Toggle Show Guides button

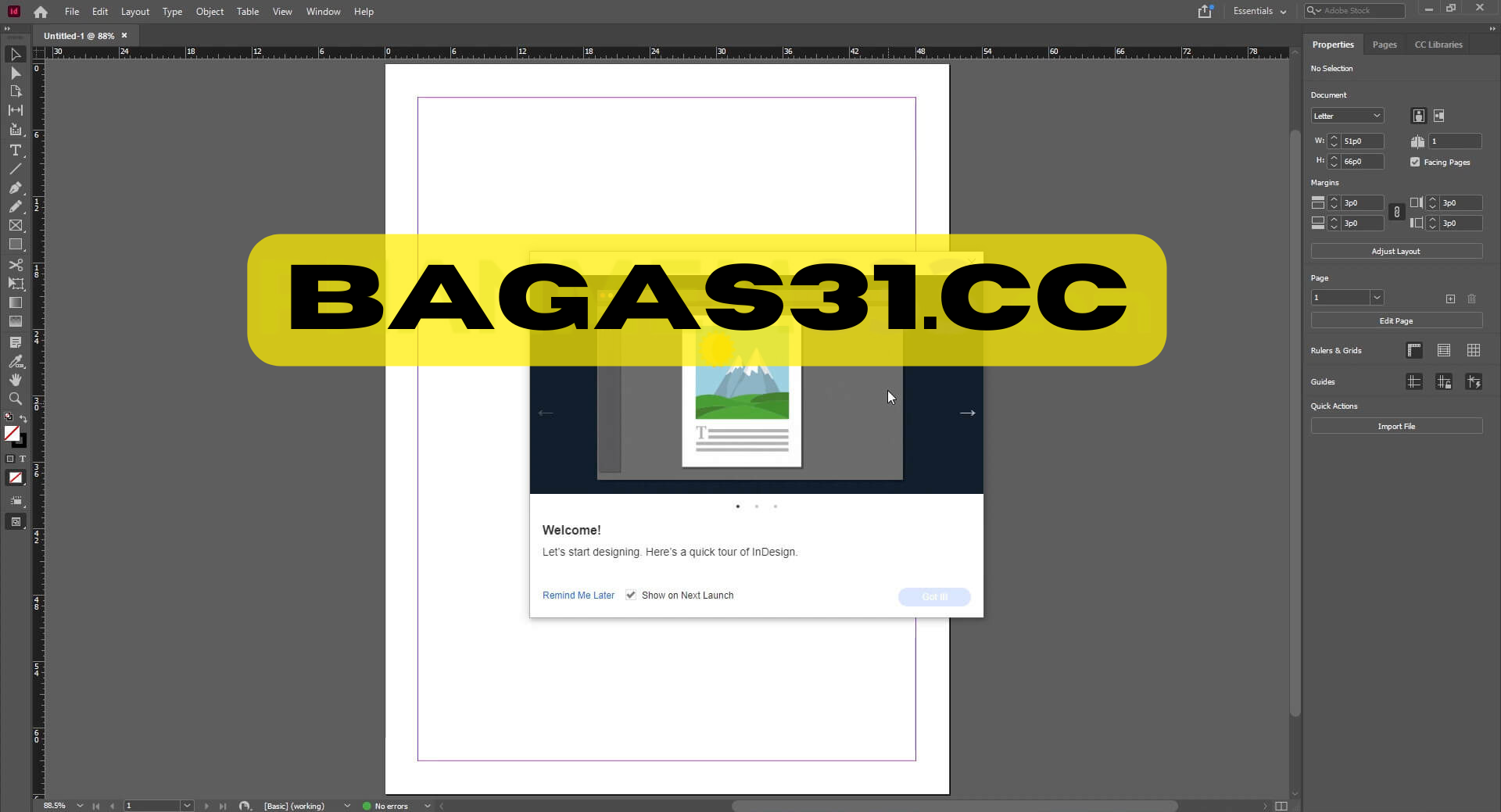pos(1414,381)
